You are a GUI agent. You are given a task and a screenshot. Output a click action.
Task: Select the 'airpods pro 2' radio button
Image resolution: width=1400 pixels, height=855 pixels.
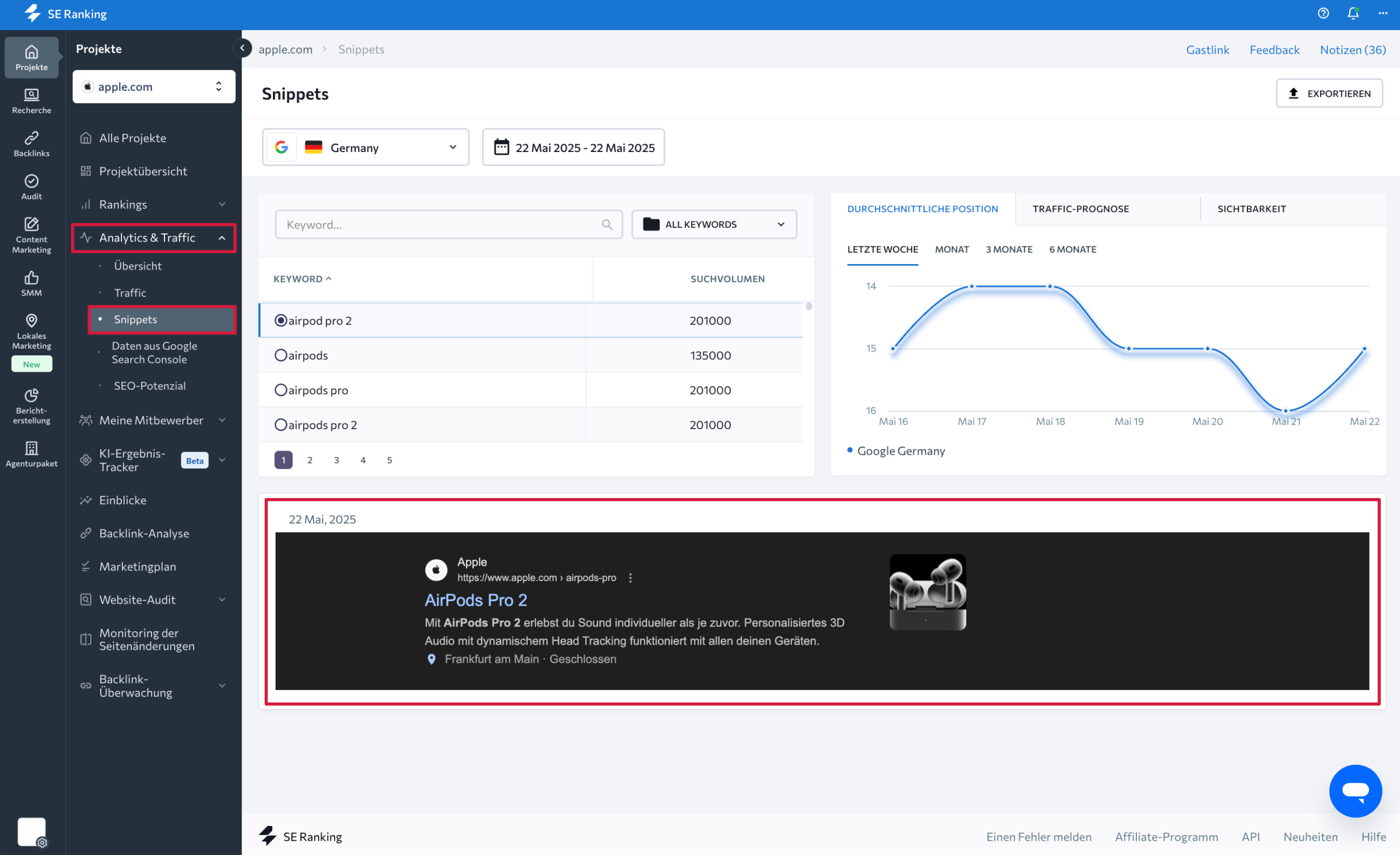click(x=281, y=424)
